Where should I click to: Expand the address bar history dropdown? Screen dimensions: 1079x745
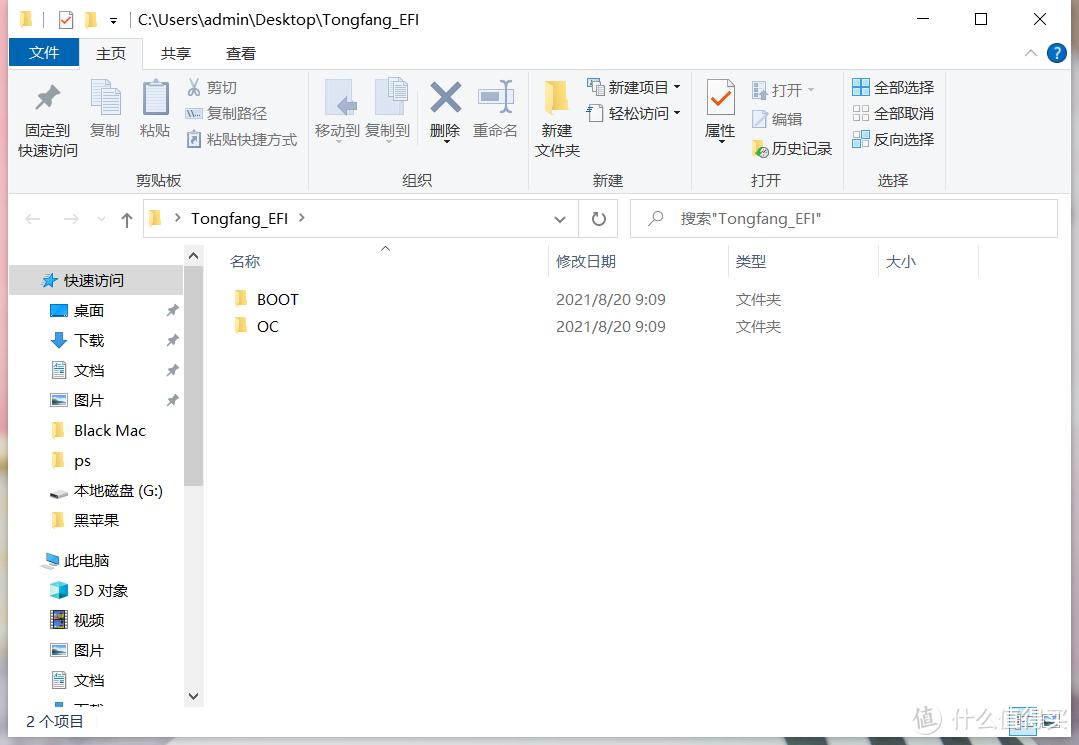pyautogui.click(x=560, y=218)
